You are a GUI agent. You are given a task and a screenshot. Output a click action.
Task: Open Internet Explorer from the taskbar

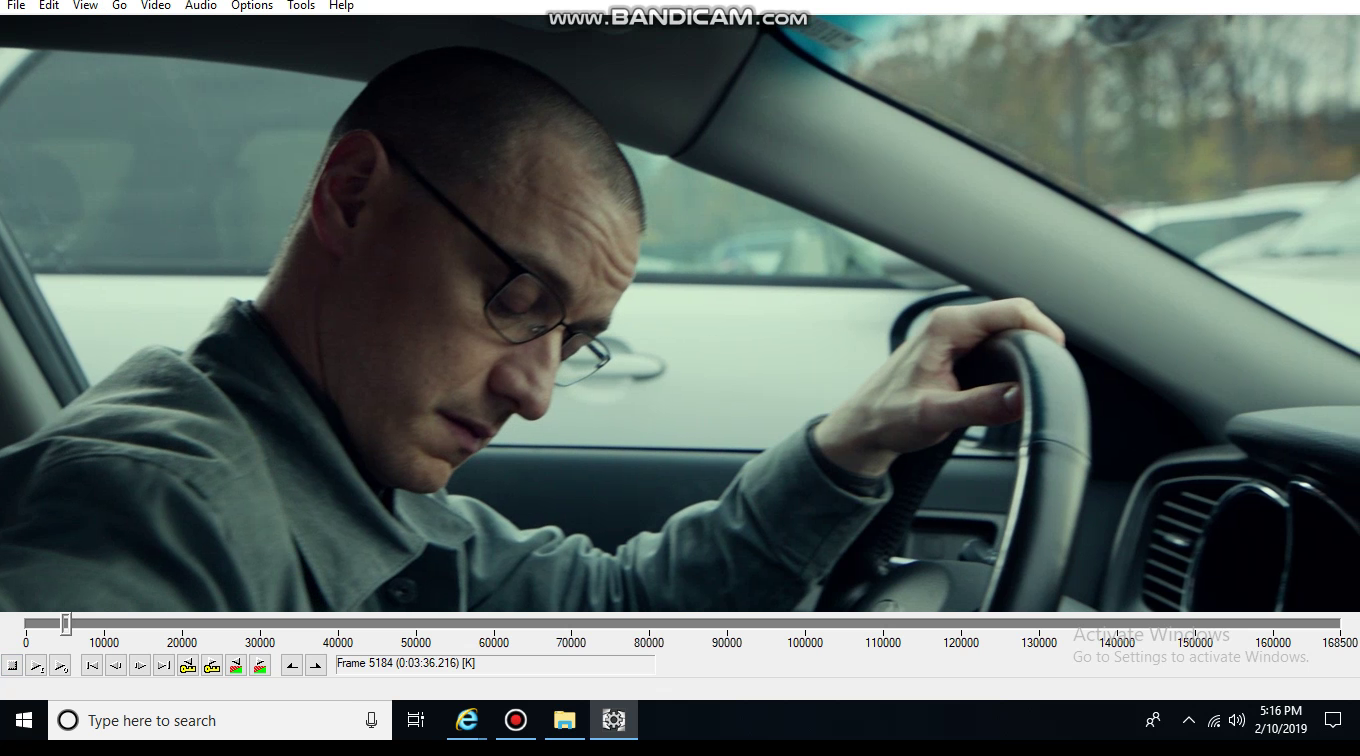(x=466, y=720)
